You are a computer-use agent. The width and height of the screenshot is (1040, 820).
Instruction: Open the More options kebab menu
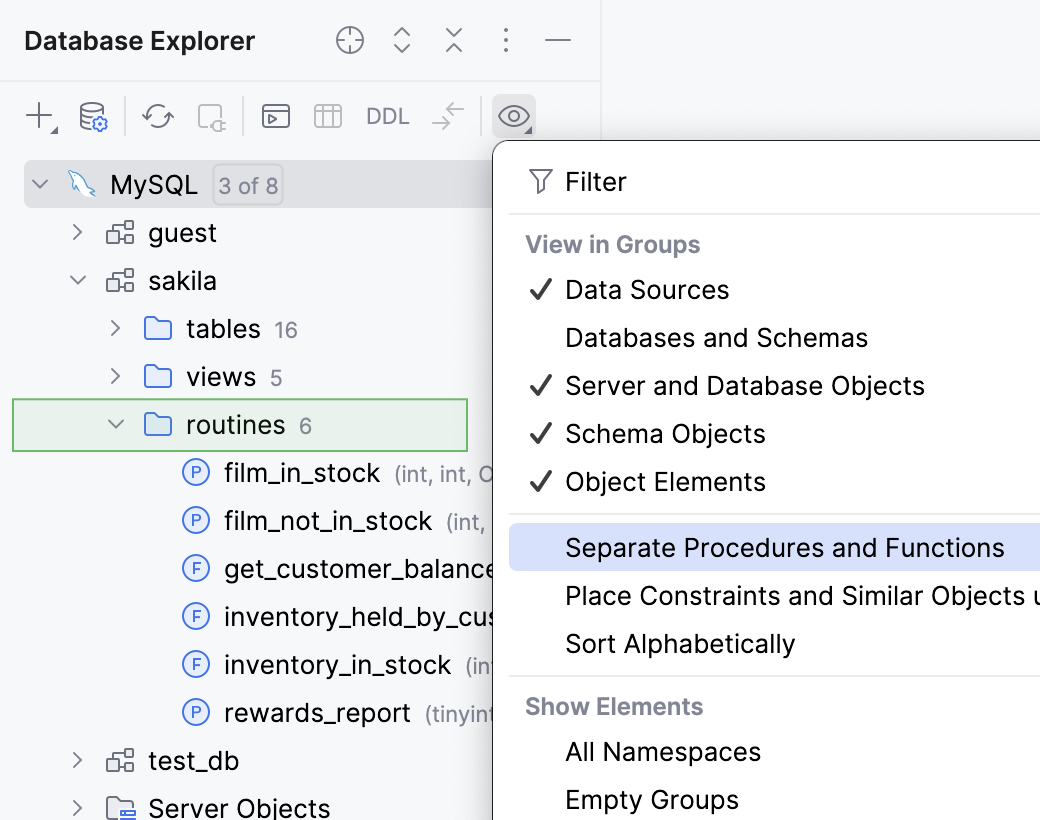click(506, 40)
